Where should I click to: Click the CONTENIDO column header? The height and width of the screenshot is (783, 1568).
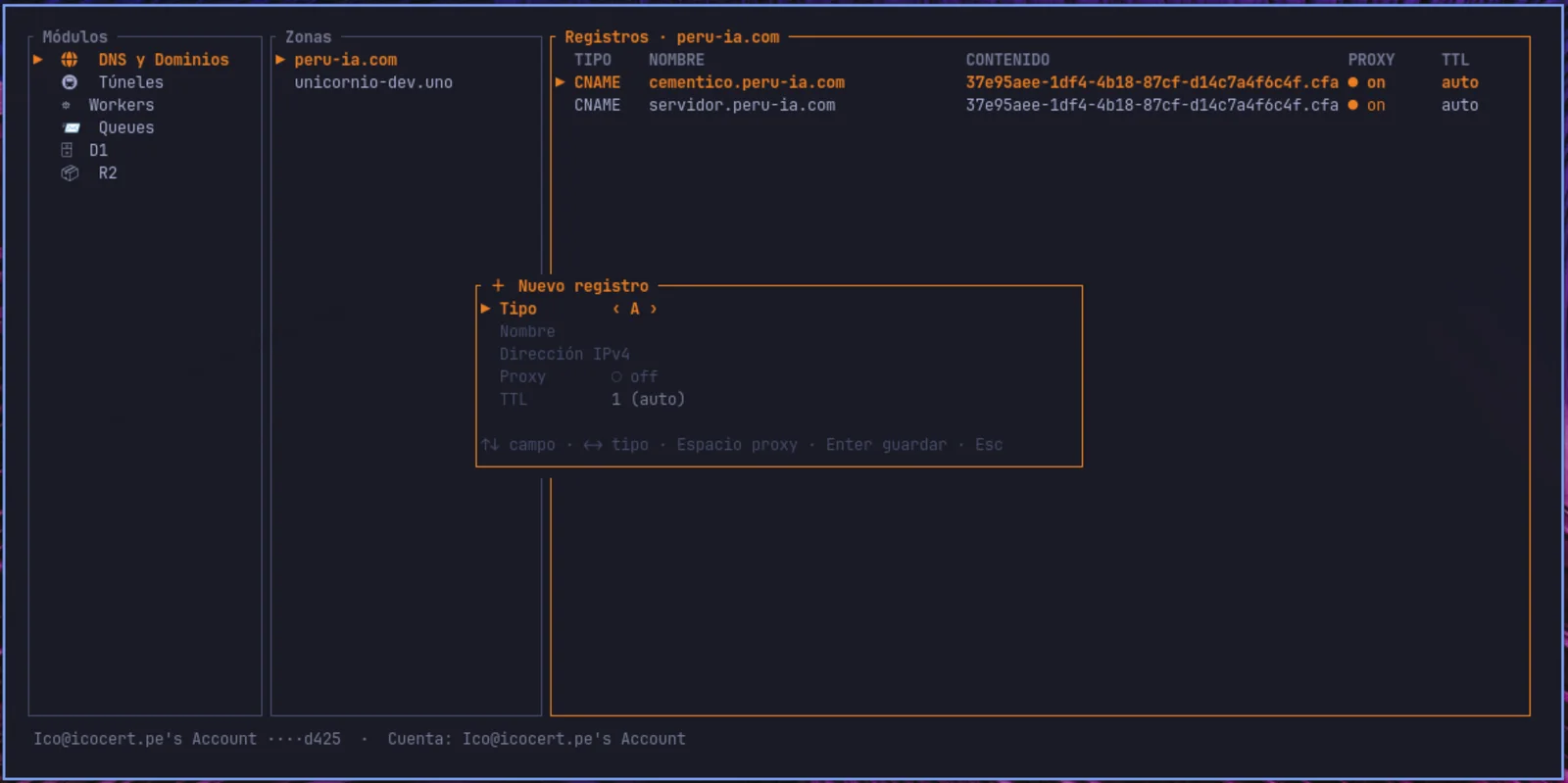[x=1007, y=60]
